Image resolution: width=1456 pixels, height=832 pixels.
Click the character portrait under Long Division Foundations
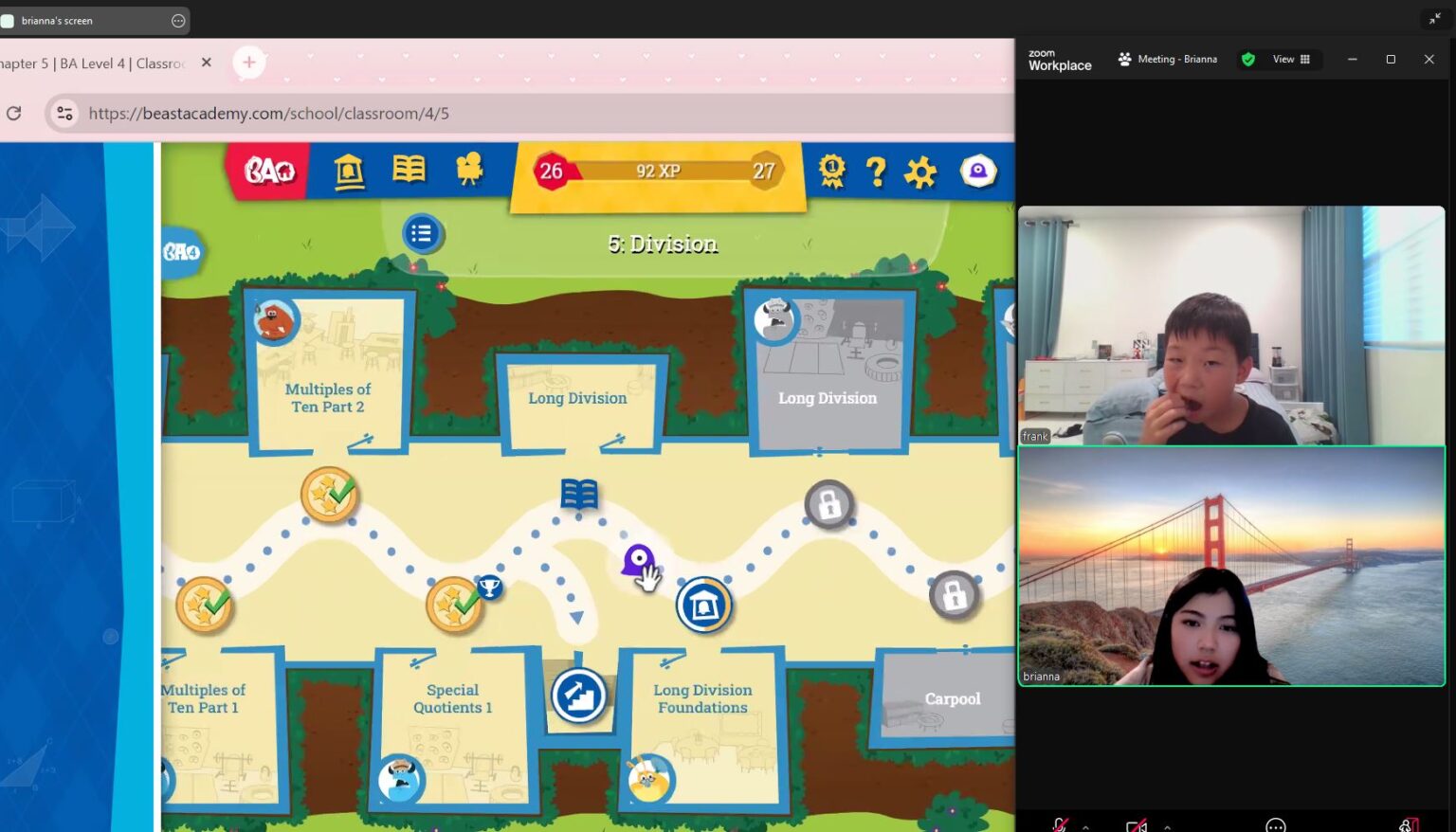(650, 780)
